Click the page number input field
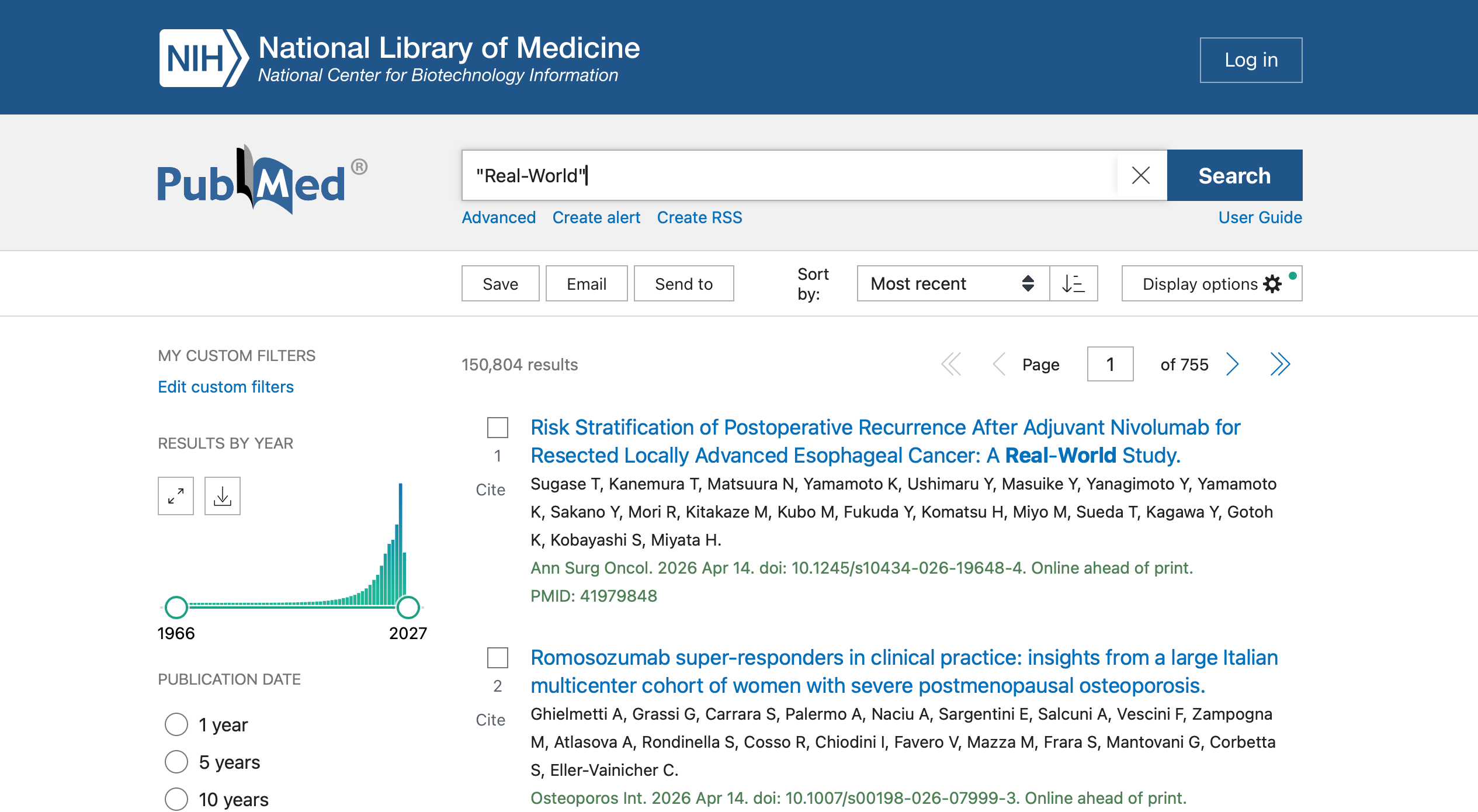The image size is (1478, 812). click(x=1109, y=364)
